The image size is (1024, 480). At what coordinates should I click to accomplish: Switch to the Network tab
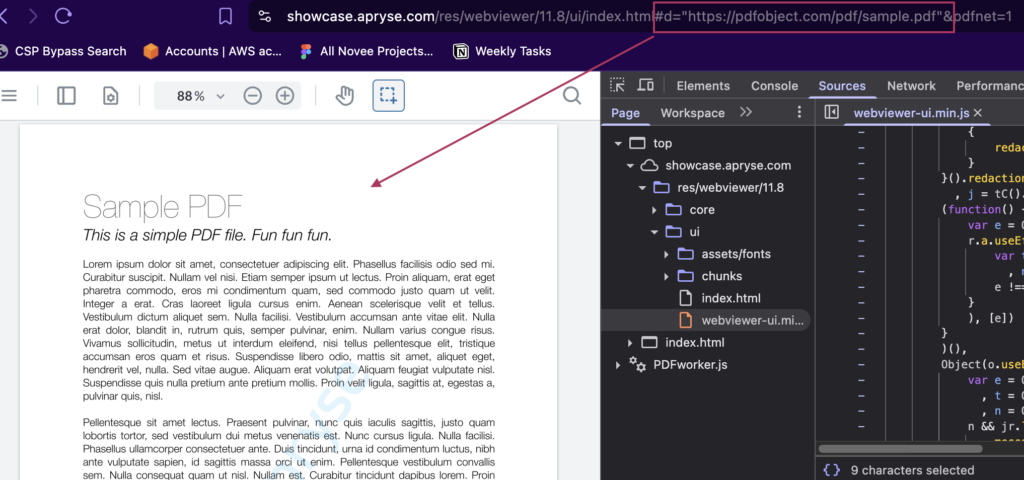click(911, 86)
